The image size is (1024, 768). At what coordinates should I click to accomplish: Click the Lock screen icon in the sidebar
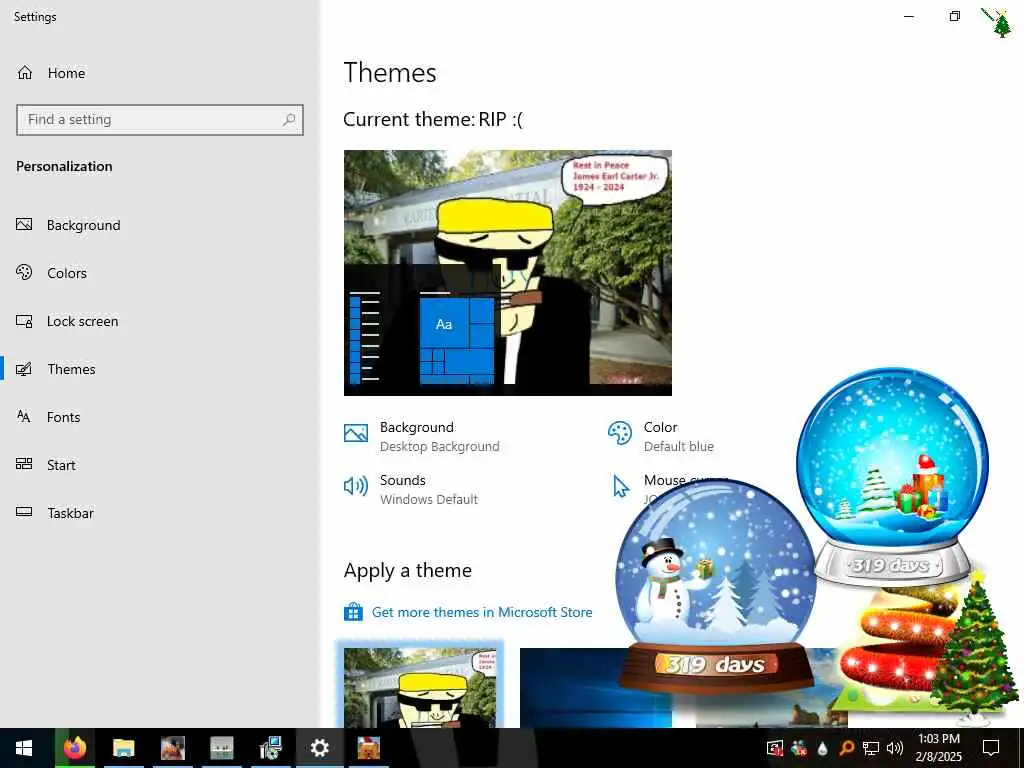(24, 321)
